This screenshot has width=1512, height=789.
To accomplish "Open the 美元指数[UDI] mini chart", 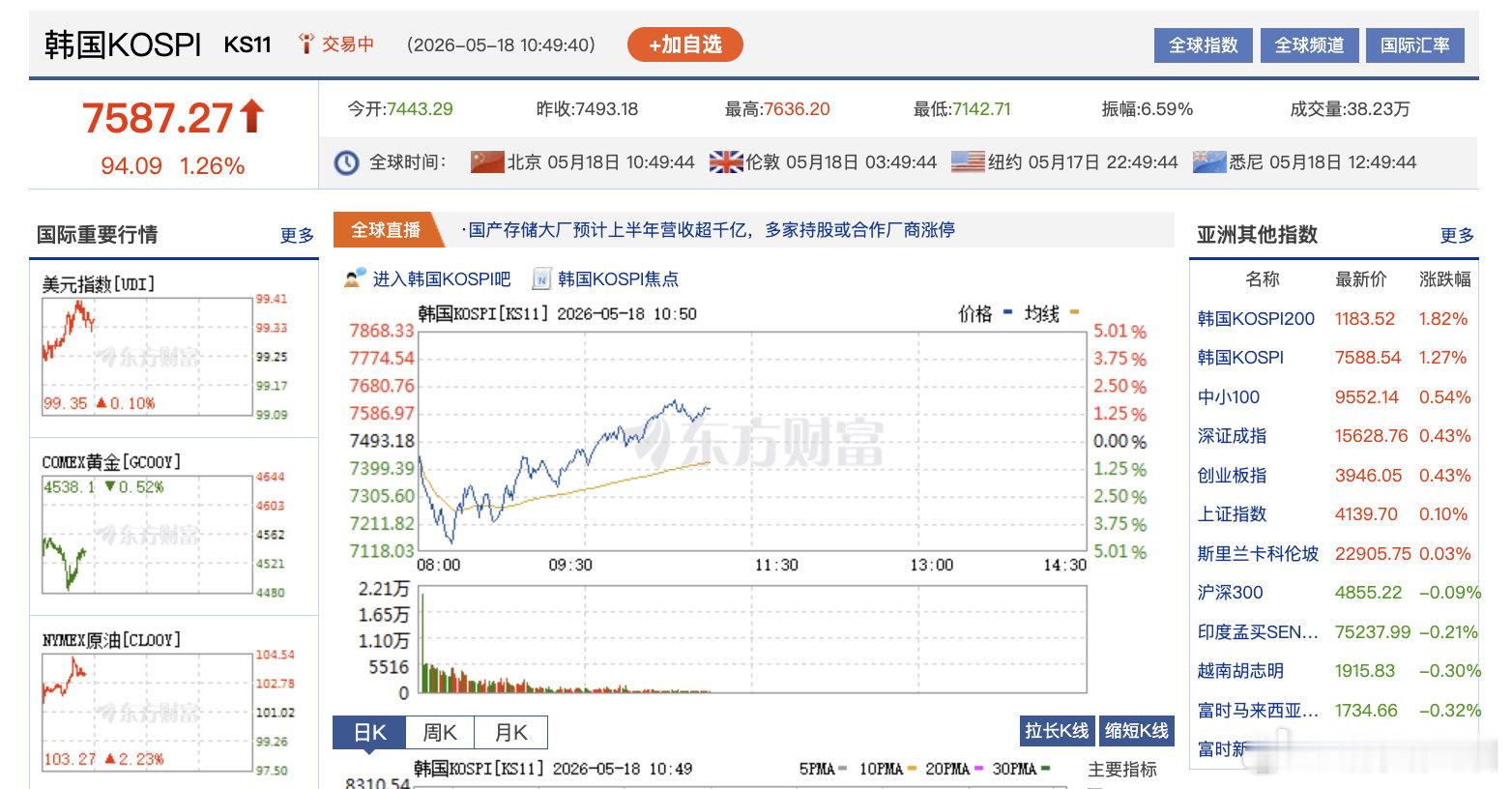I will pyautogui.click(x=147, y=357).
